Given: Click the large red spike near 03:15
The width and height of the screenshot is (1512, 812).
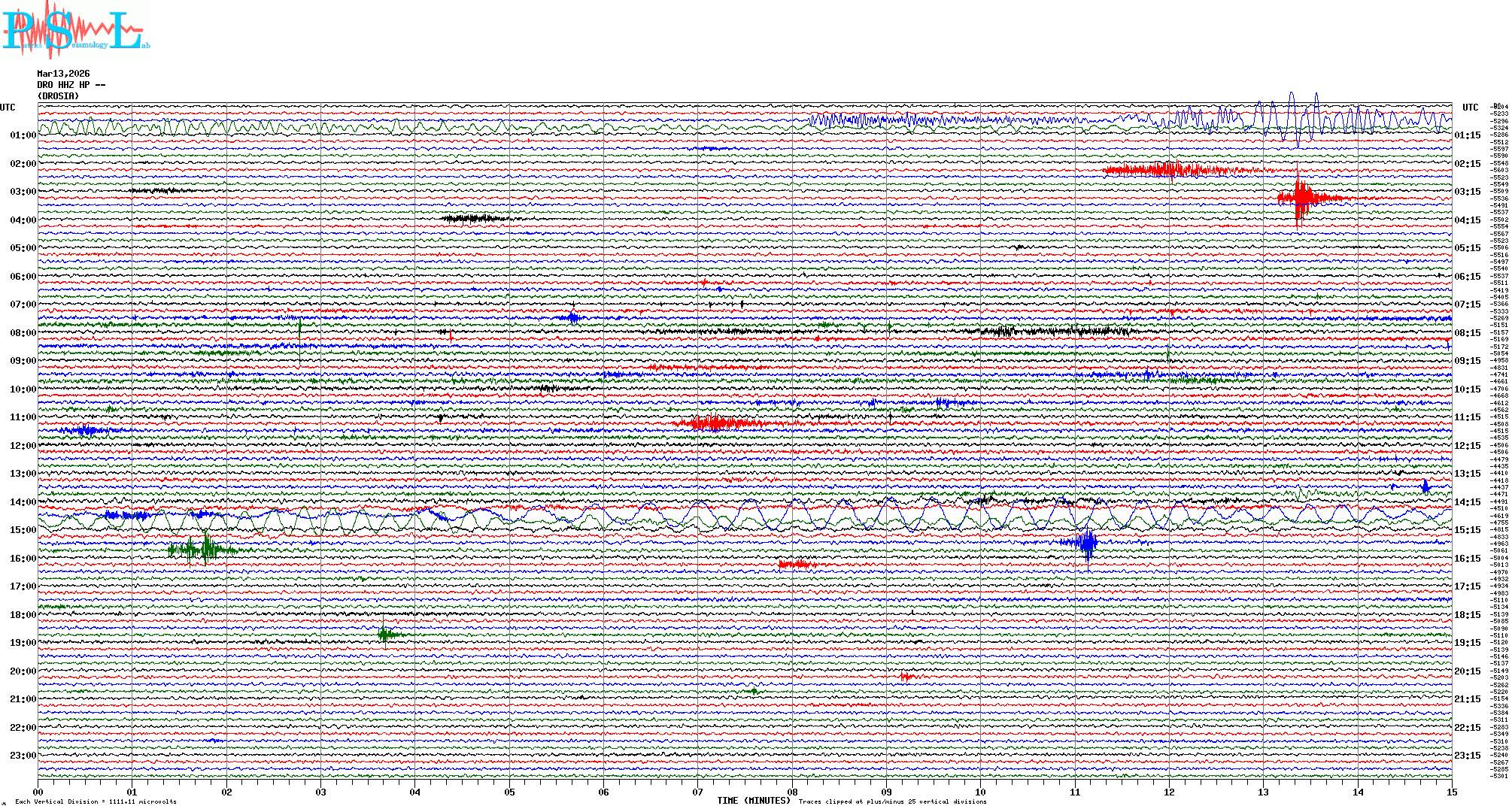Looking at the screenshot, I should pyautogui.click(x=1300, y=198).
